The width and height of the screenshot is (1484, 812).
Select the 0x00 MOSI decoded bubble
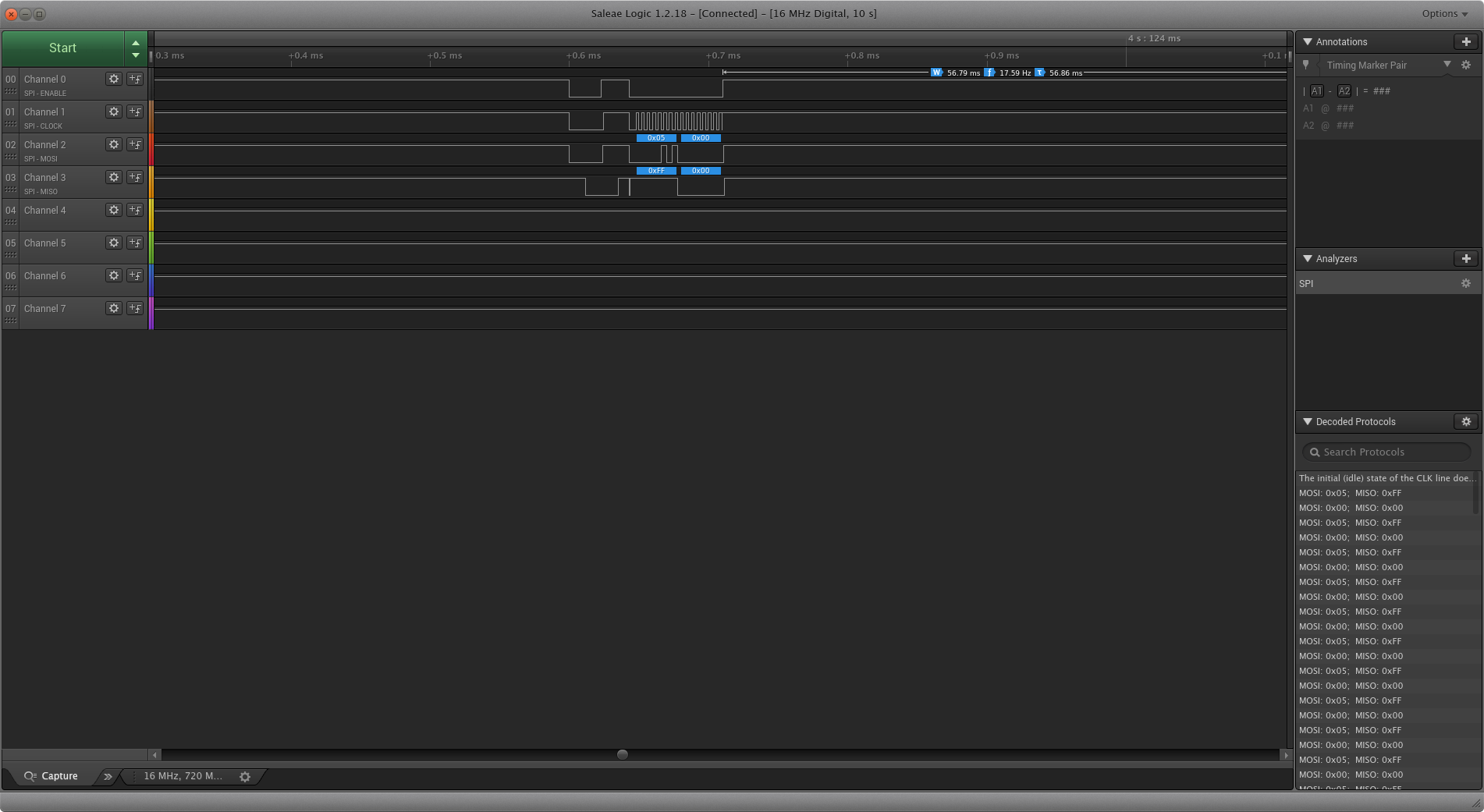pos(701,138)
